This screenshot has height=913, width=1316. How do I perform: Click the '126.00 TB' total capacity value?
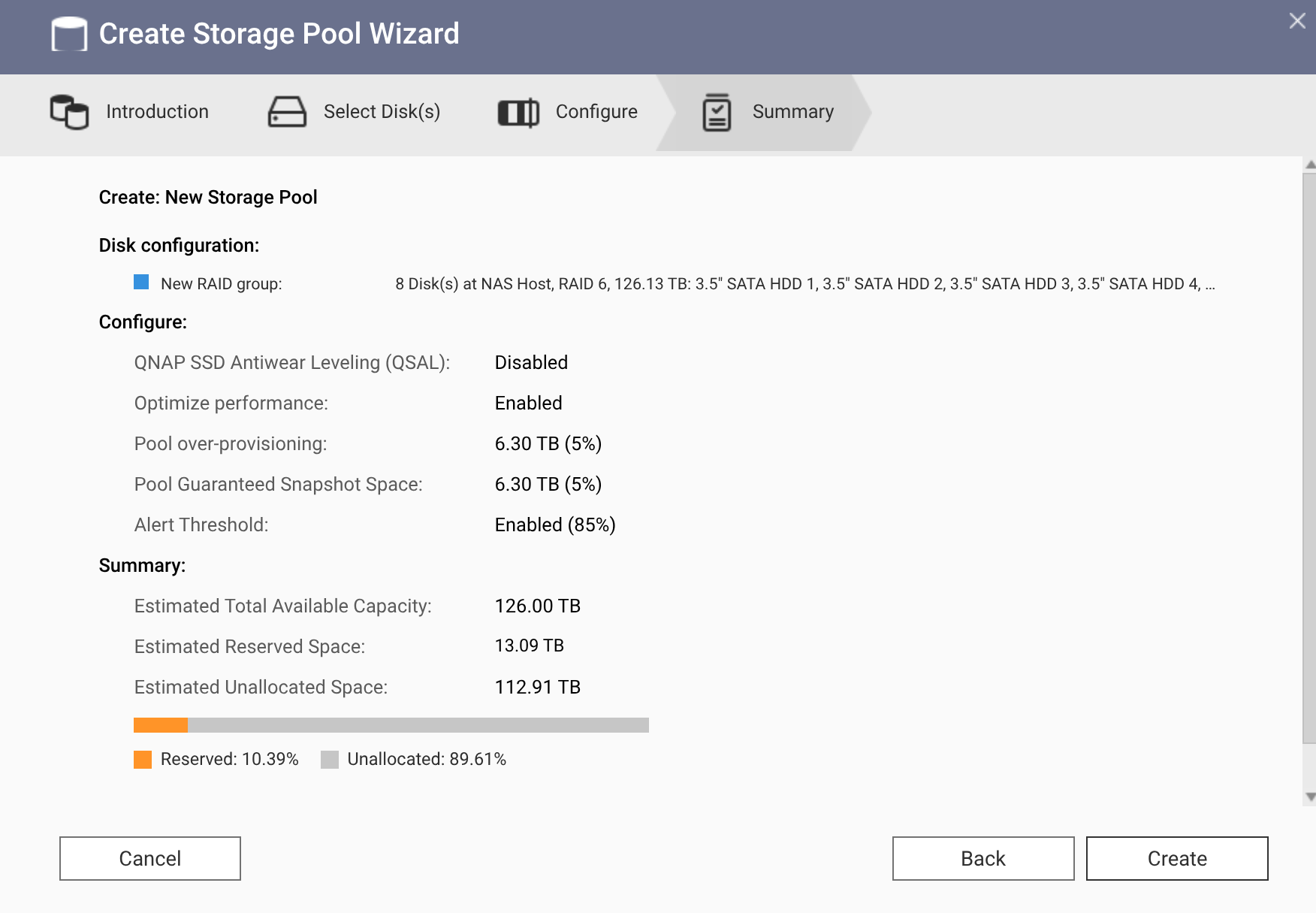538,606
